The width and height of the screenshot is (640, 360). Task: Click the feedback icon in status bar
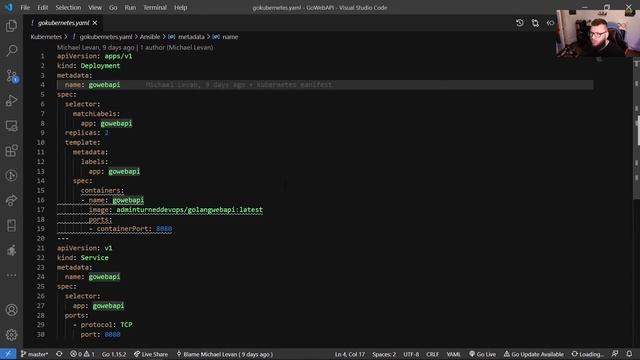pos(615,354)
